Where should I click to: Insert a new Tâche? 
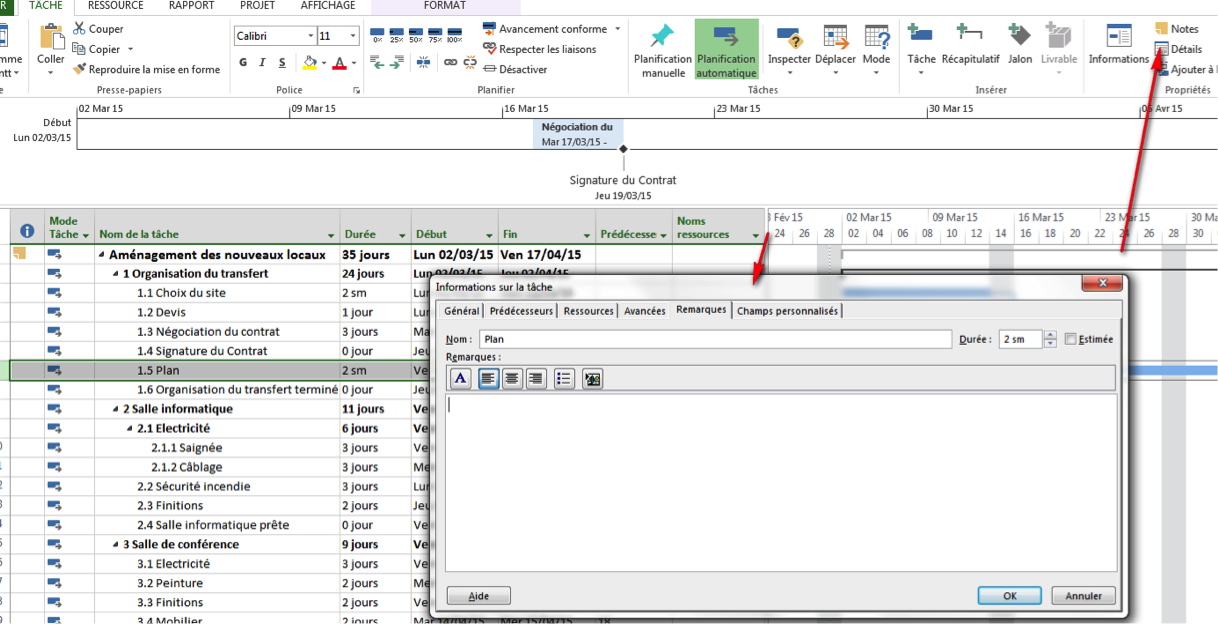click(921, 46)
